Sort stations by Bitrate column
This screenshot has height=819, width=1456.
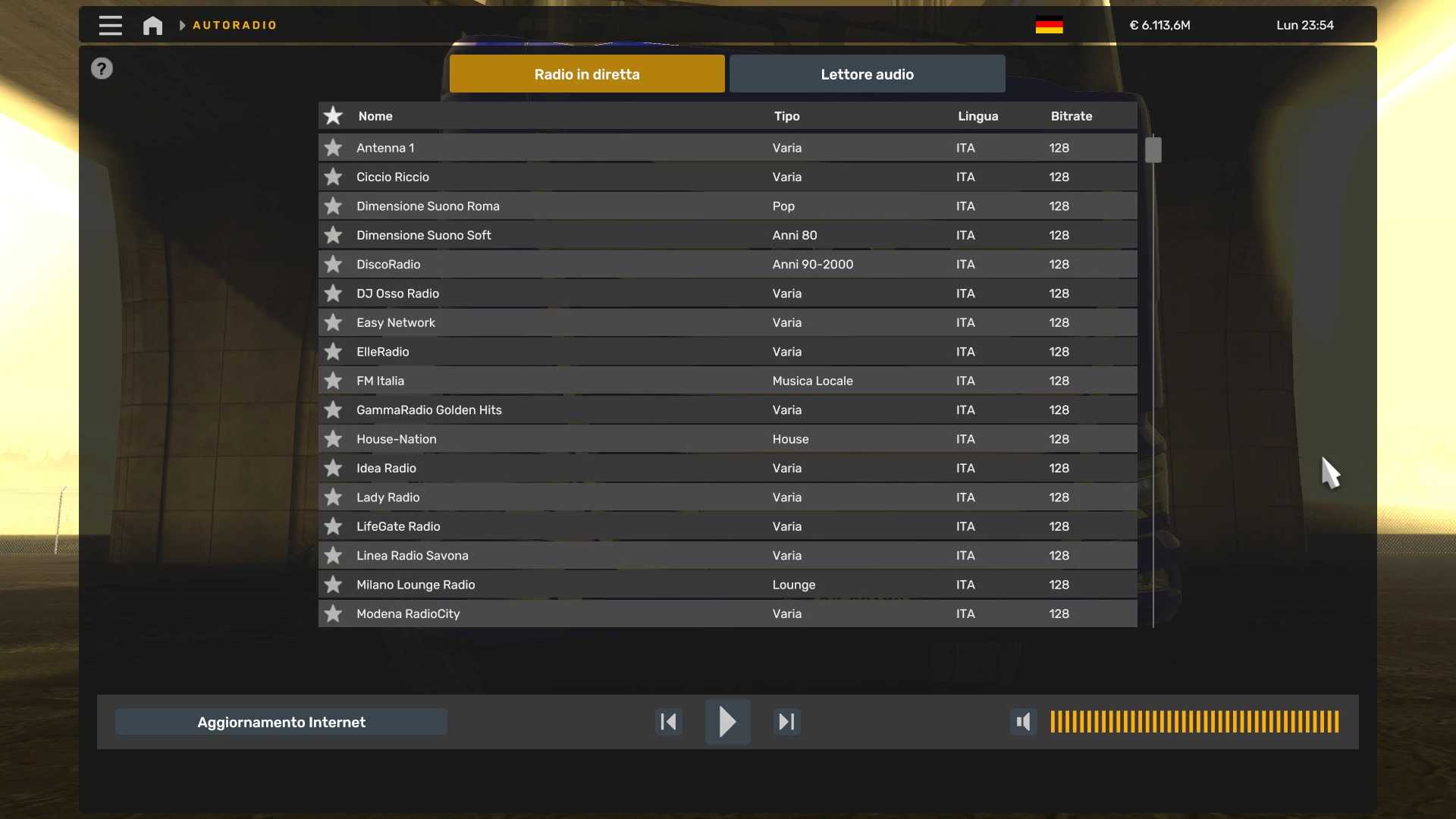pyautogui.click(x=1071, y=116)
